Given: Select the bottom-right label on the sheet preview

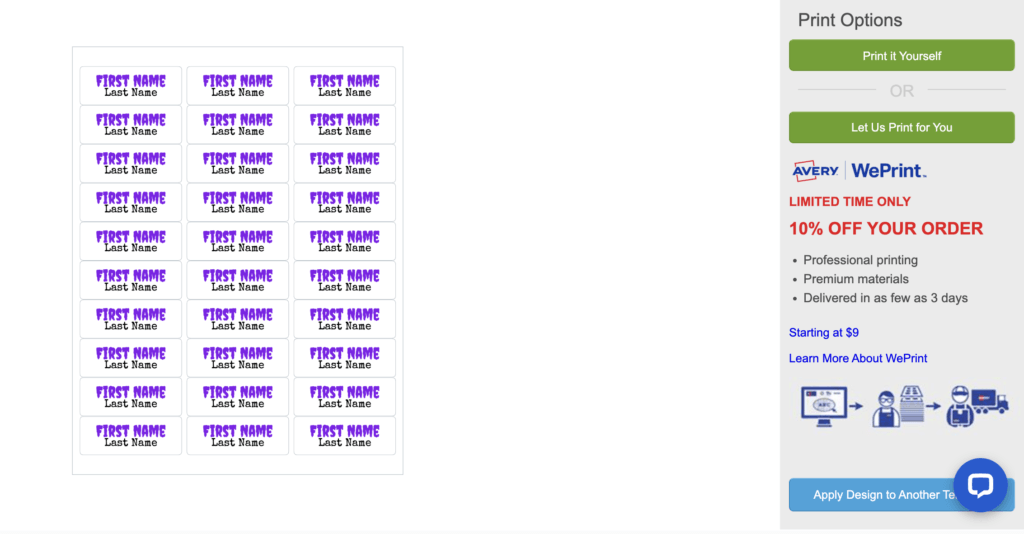Looking at the screenshot, I should point(344,435).
